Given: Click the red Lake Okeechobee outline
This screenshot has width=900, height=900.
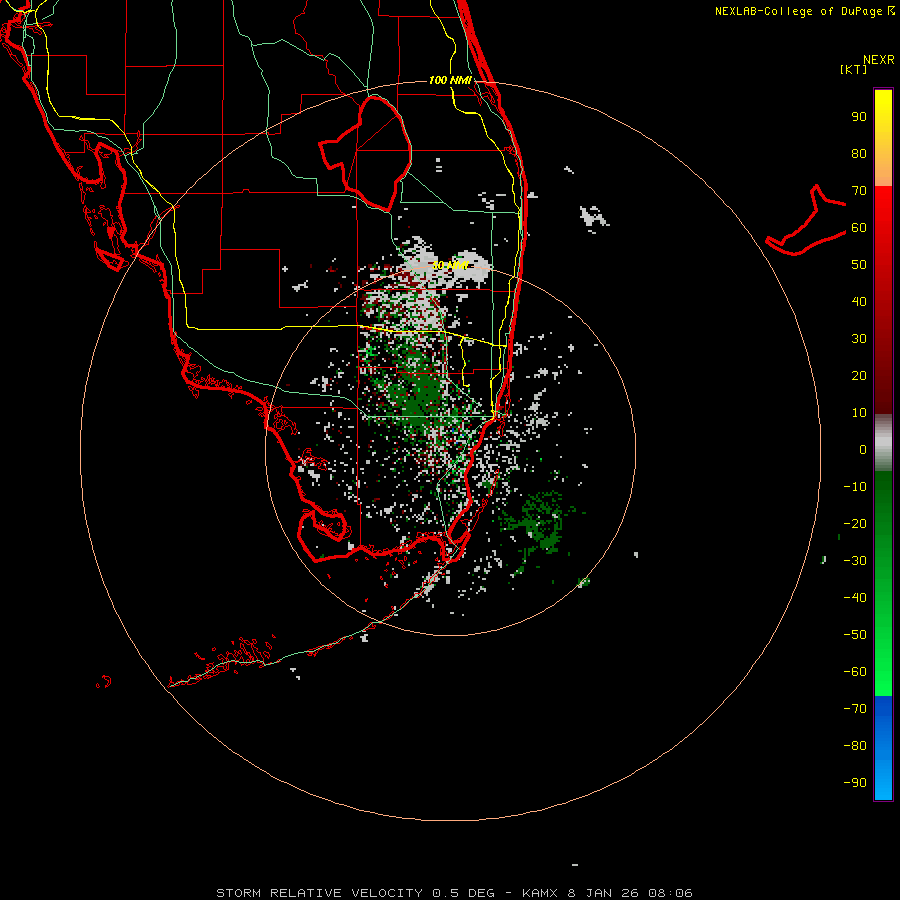Looking at the screenshot, I should point(366,153).
